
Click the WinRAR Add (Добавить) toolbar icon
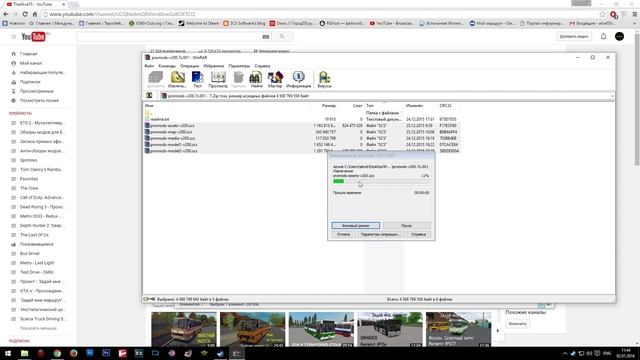tap(156, 79)
